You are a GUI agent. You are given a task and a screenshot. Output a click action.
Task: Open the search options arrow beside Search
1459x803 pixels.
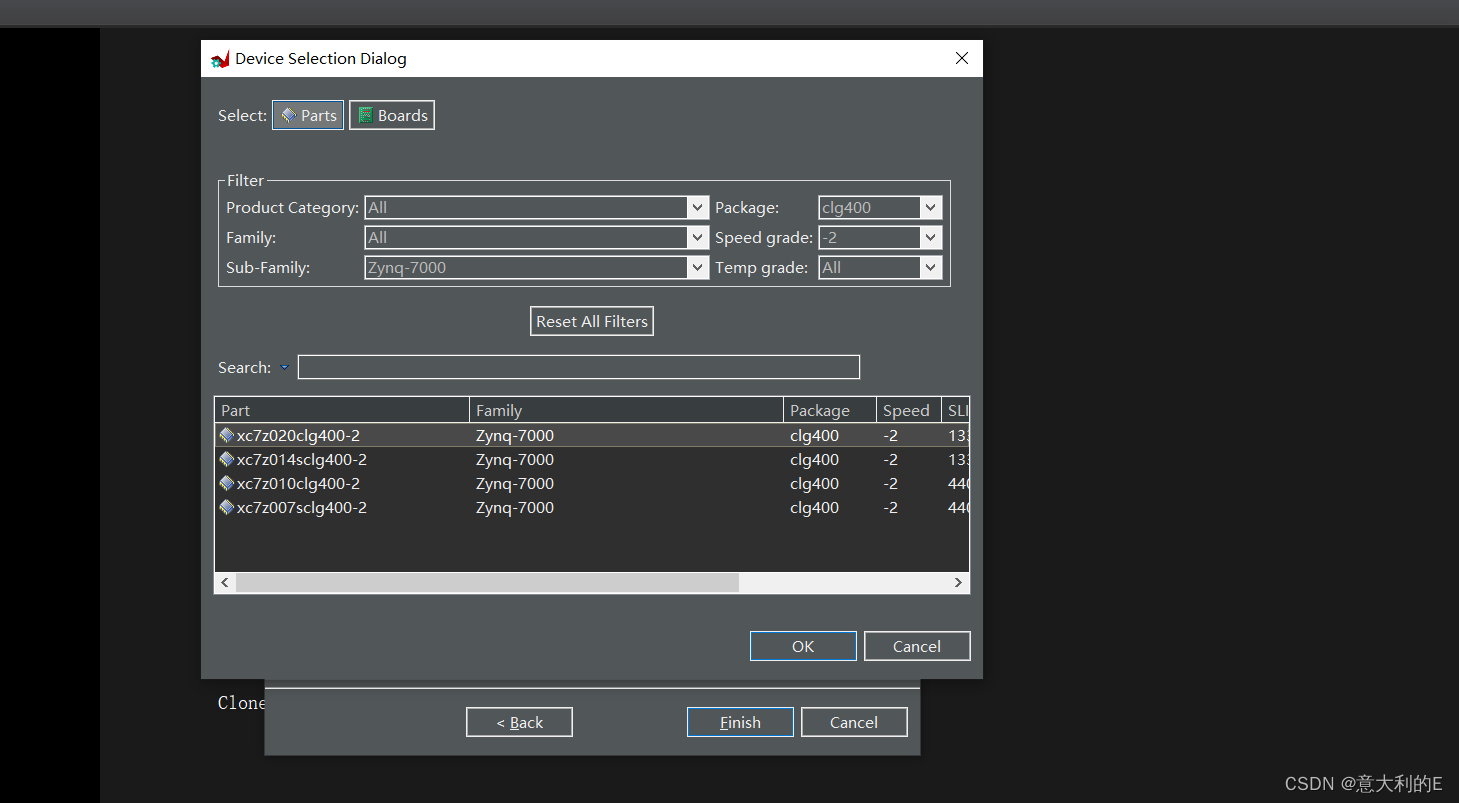point(284,367)
